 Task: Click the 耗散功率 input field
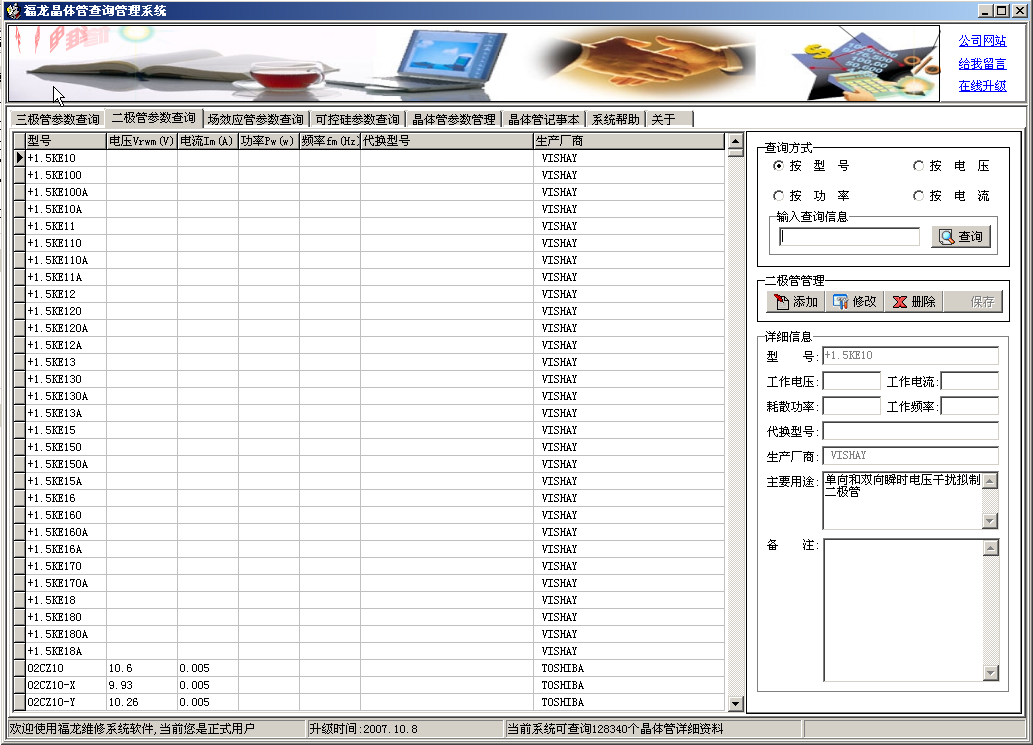pyautogui.click(x=851, y=406)
